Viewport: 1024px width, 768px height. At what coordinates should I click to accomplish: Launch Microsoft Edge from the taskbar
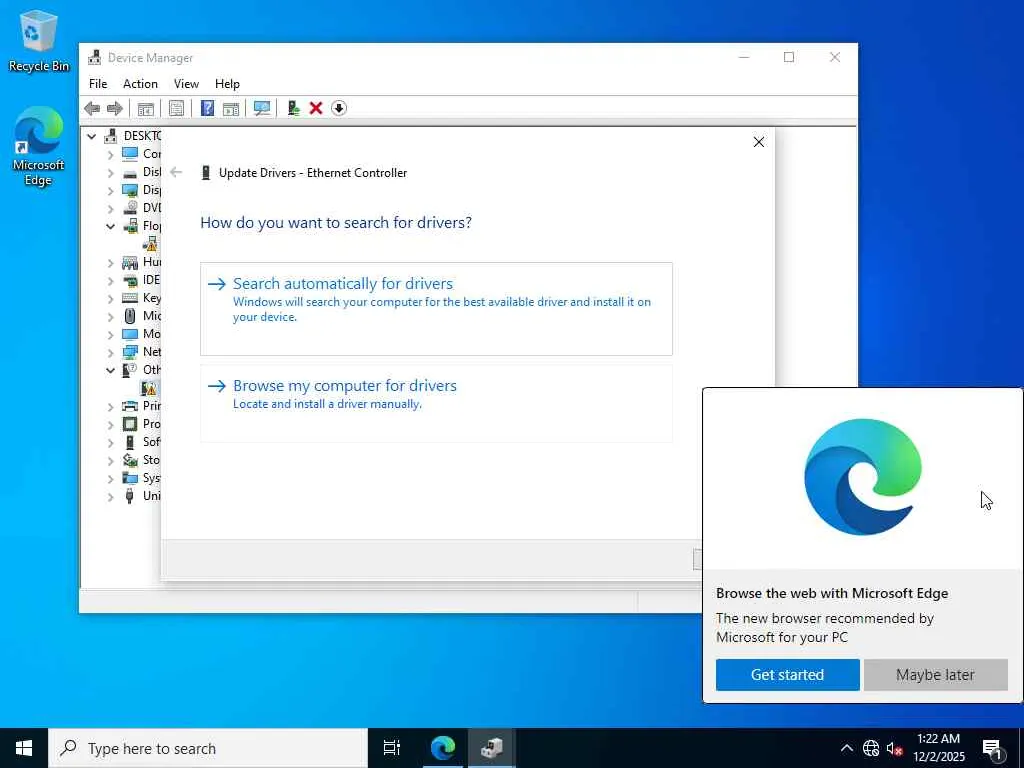point(443,748)
